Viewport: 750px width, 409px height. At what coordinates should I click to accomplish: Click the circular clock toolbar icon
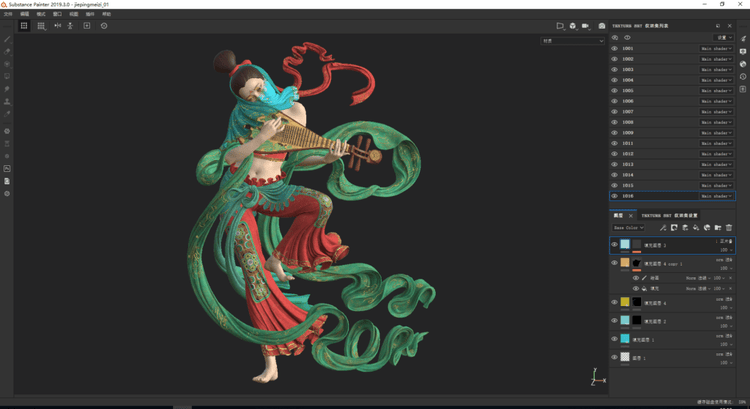104,26
